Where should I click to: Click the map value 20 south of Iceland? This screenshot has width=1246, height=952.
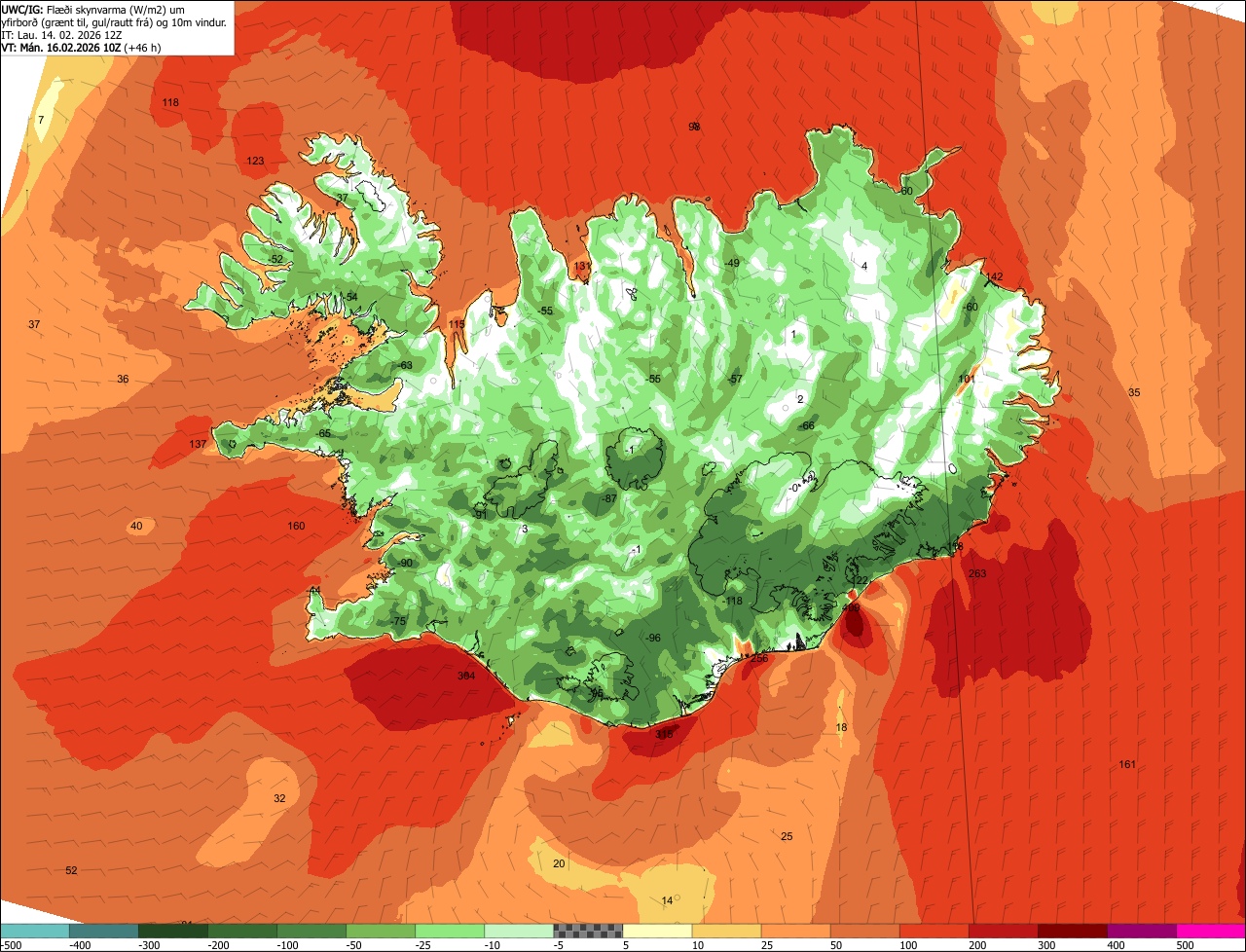[559, 864]
